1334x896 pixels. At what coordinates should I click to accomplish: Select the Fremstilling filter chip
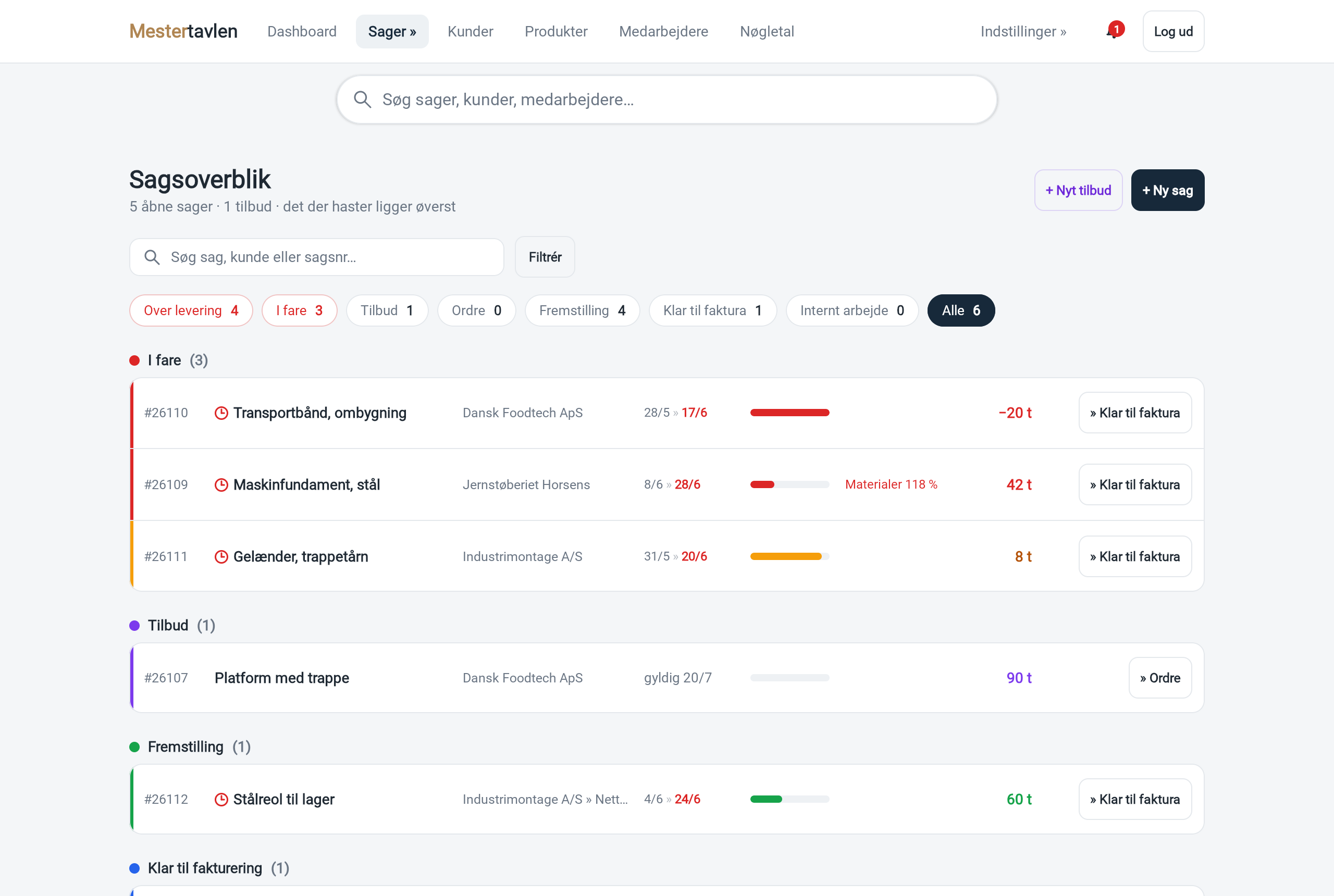coord(583,310)
